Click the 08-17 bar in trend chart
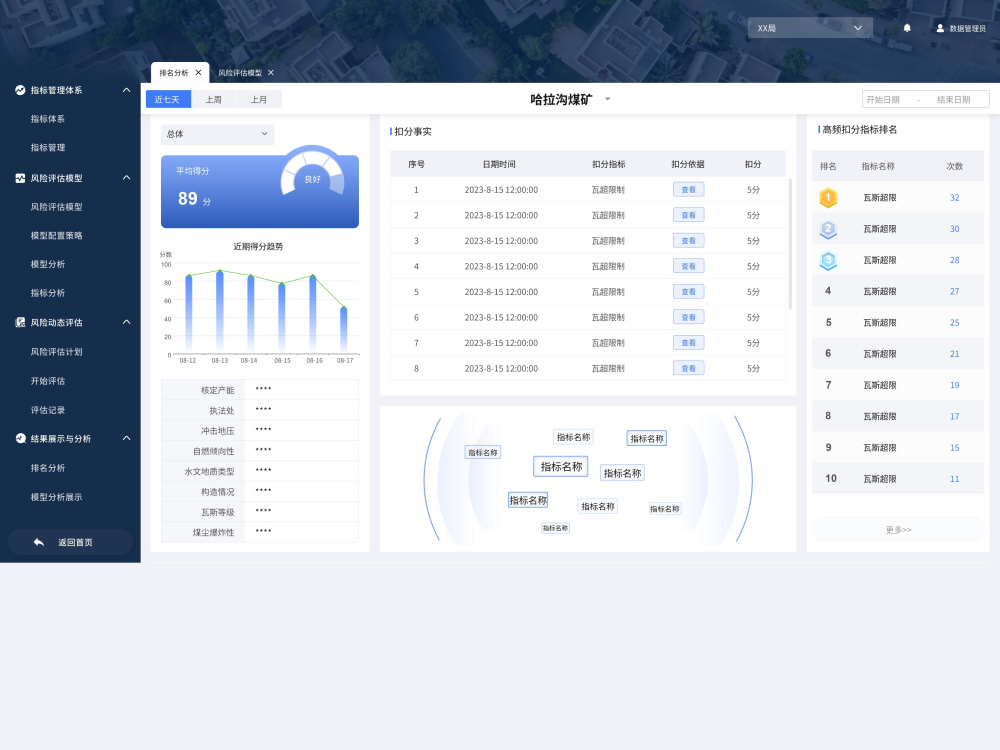 coord(344,330)
